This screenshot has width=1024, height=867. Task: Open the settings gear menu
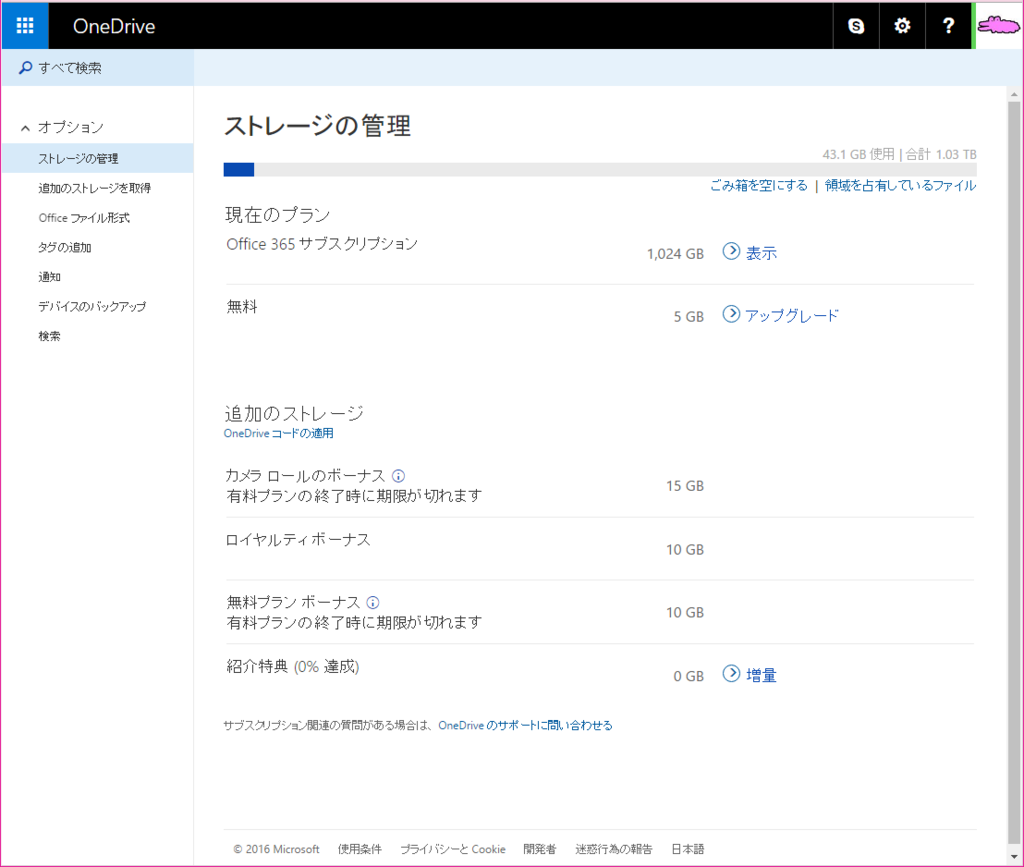tap(903, 25)
